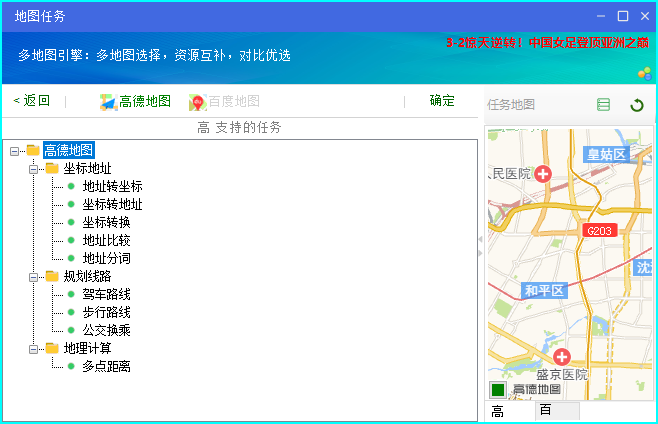The image size is (658, 424).
Task: Click the colorful balls icon under headline
Action: coord(645,73)
